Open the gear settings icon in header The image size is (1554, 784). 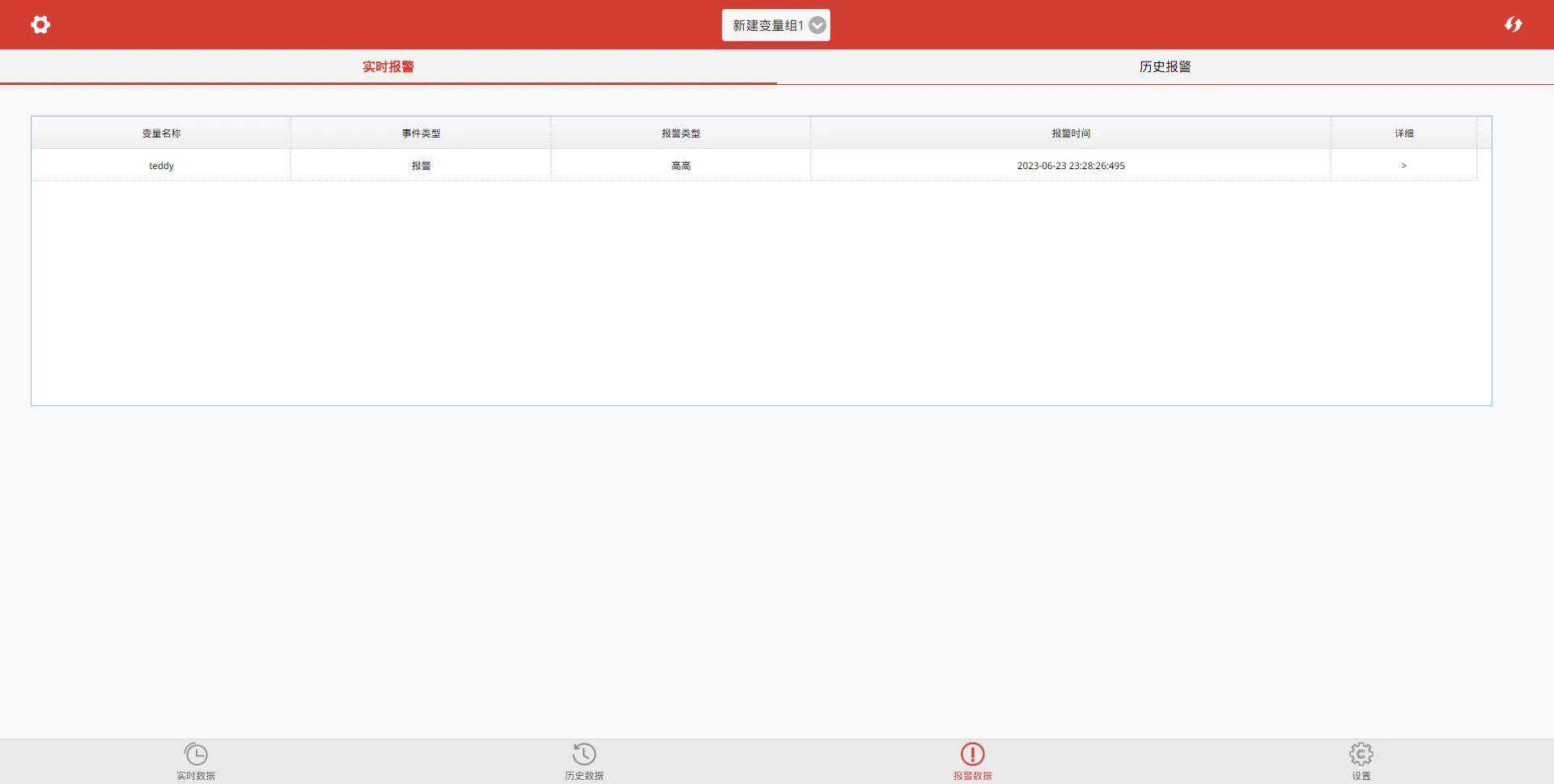pyautogui.click(x=40, y=25)
